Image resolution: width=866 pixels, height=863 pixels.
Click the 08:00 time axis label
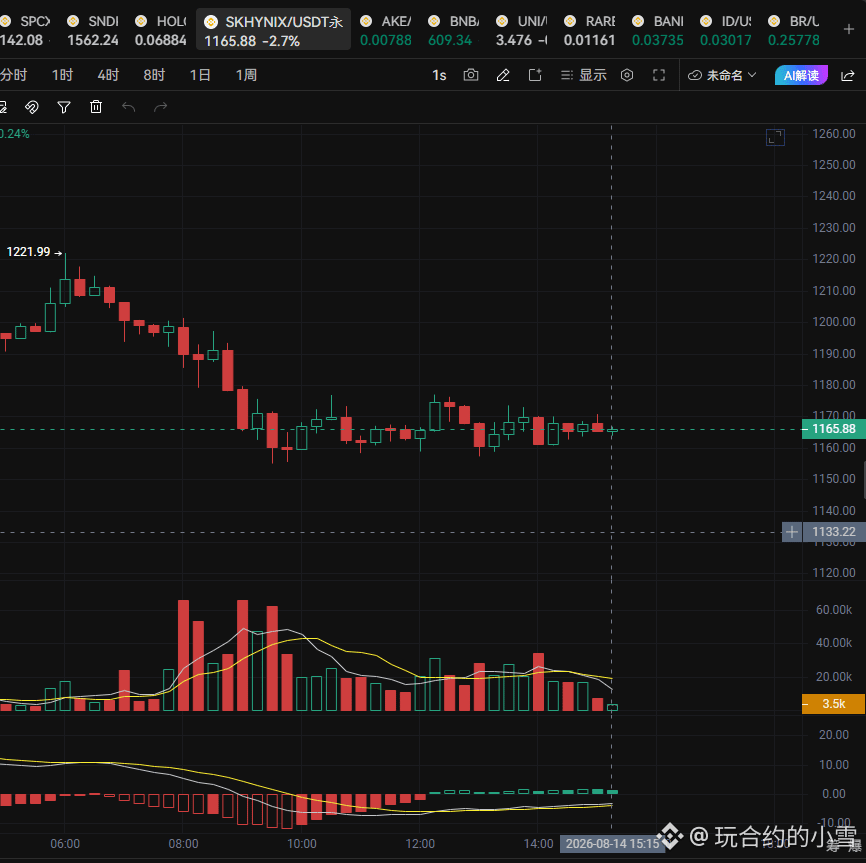click(x=183, y=844)
